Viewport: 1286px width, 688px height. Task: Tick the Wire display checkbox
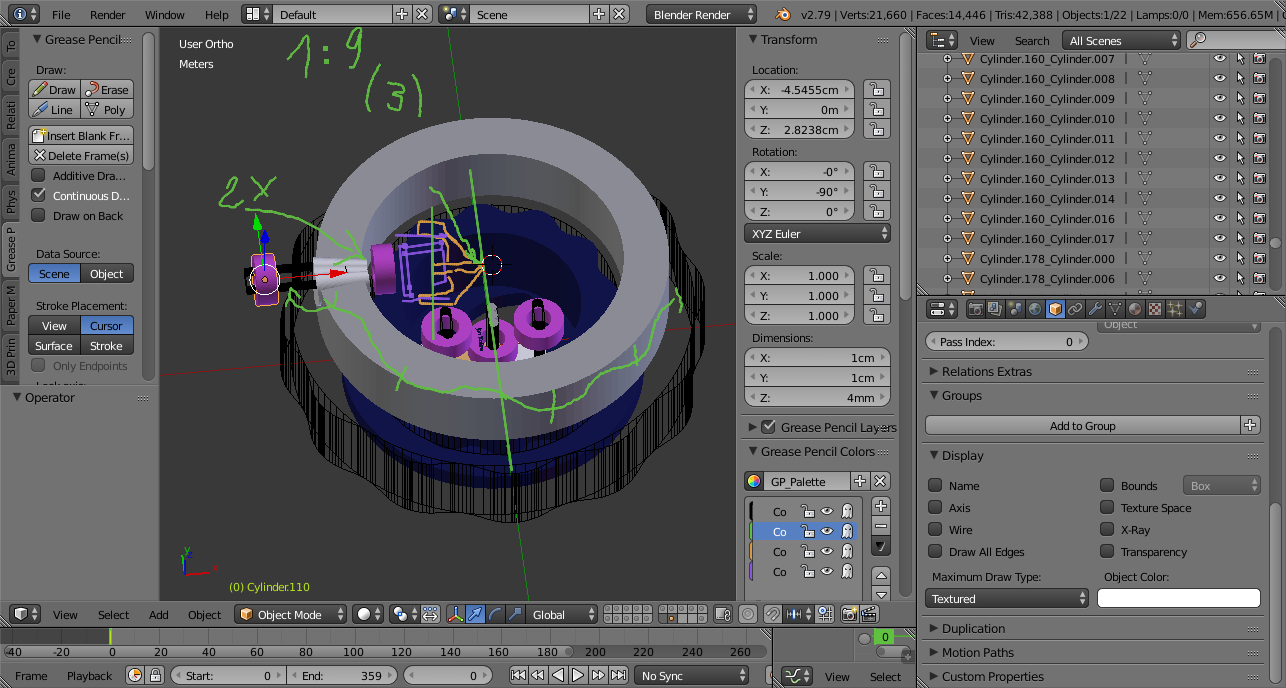(935, 529)
